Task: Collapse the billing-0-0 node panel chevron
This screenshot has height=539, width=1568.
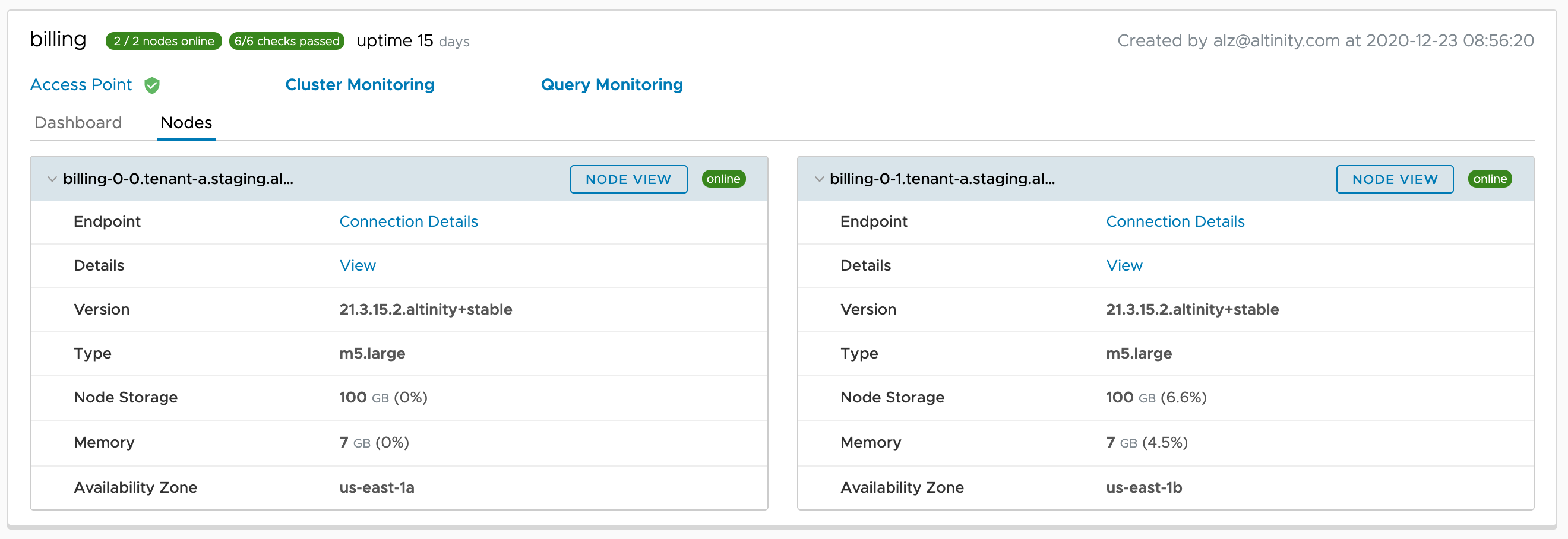Action: click(52, 179)
